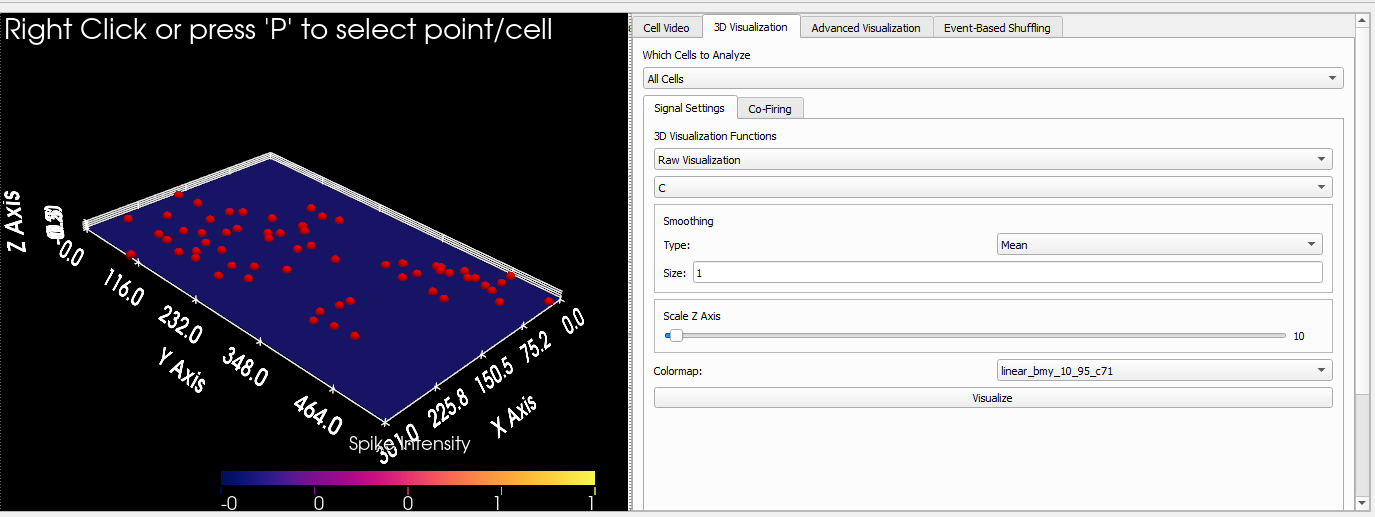Click the Scale Z Axis value '10'
Viewport: 1375px width, 517px height.
[x=1299, y=336]
